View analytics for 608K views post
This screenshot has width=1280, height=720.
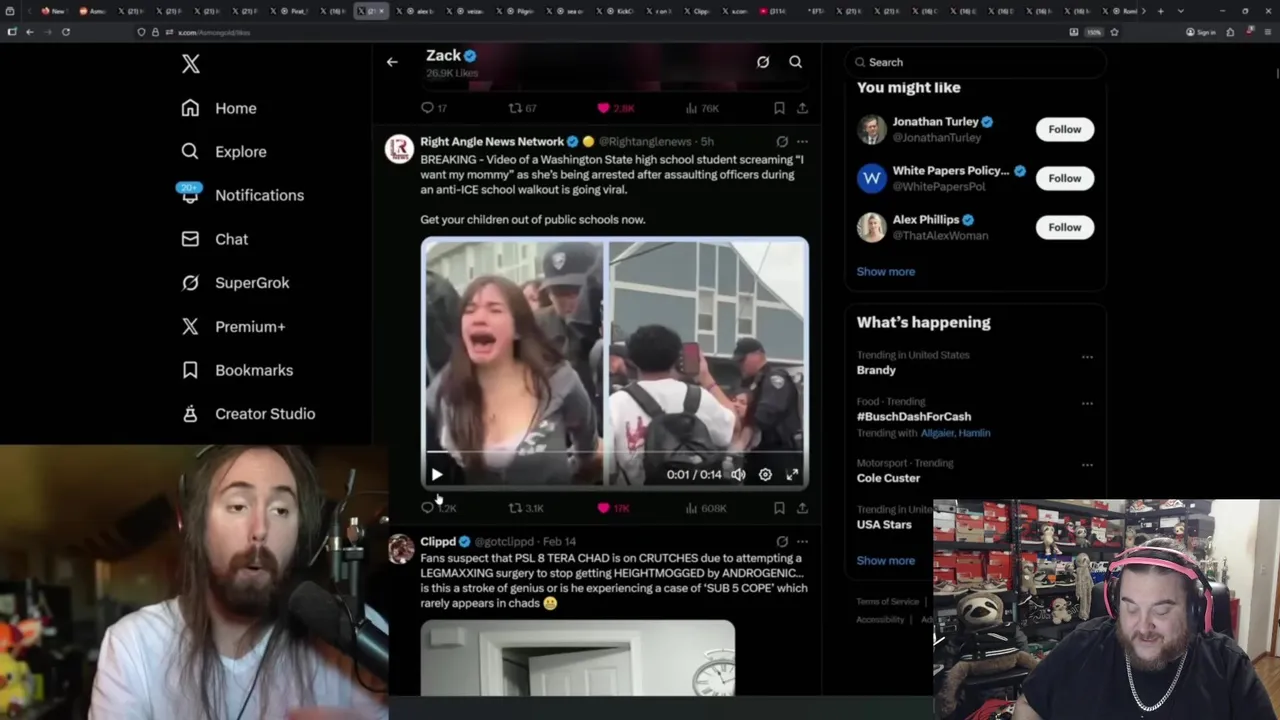[x=706, y=508]
